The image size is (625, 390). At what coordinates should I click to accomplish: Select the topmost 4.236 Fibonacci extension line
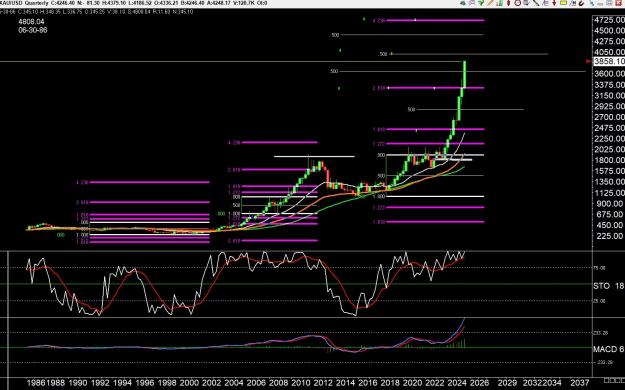click(435, 20)
